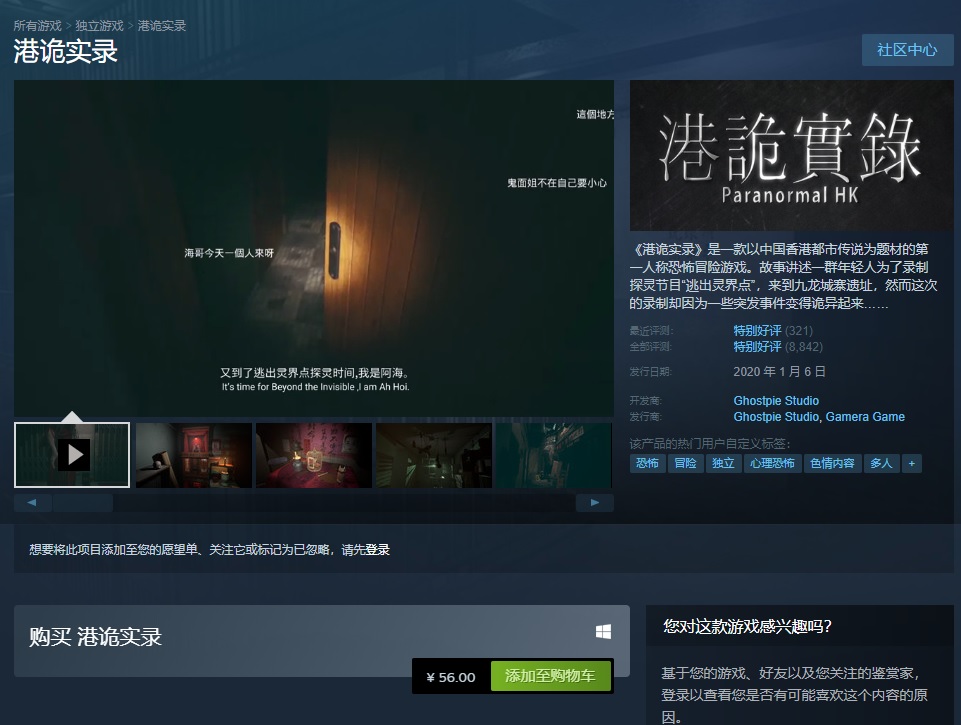Viewport: 961px width, 725px height.
Task: Click the ¥ 56.00 price label
Action: click(x=451, y=677)
